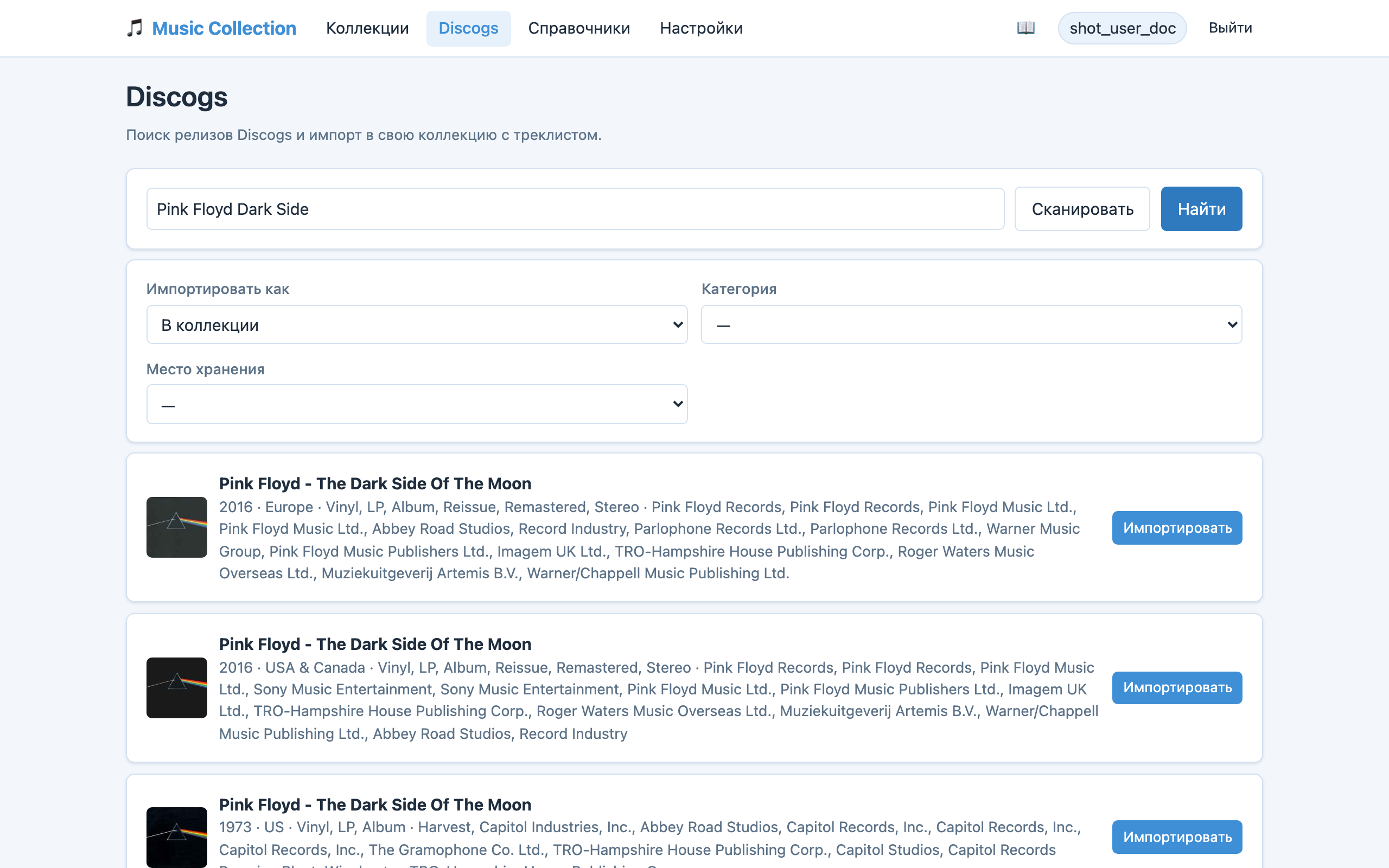Go to the Коллекции menu item

click(367, 28)
